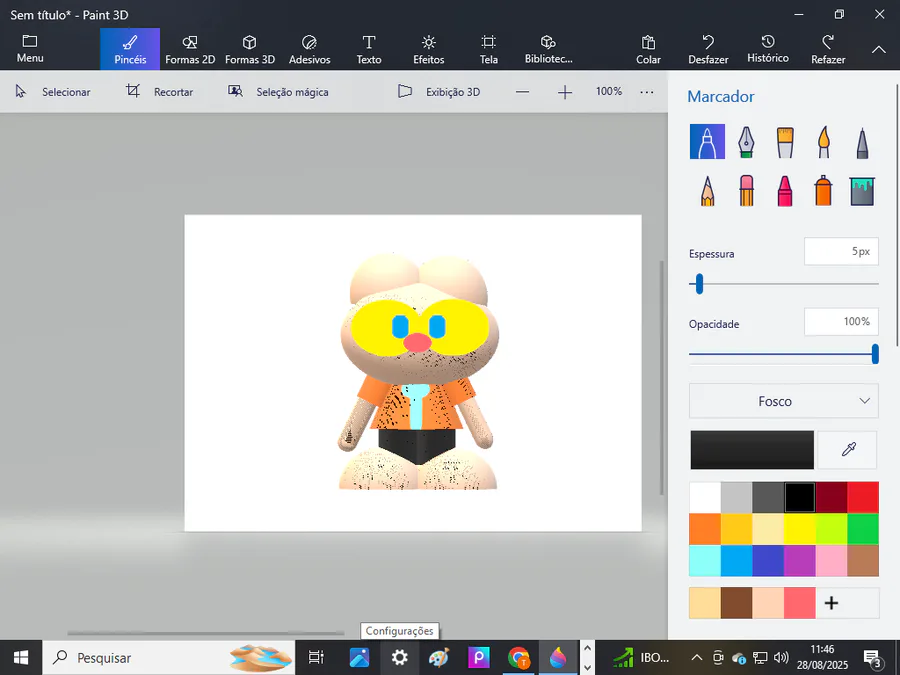The height and width of the screenshot is (675, 900).
Task: Click the Espessura slider handle
Action: [x=699, y=284]
